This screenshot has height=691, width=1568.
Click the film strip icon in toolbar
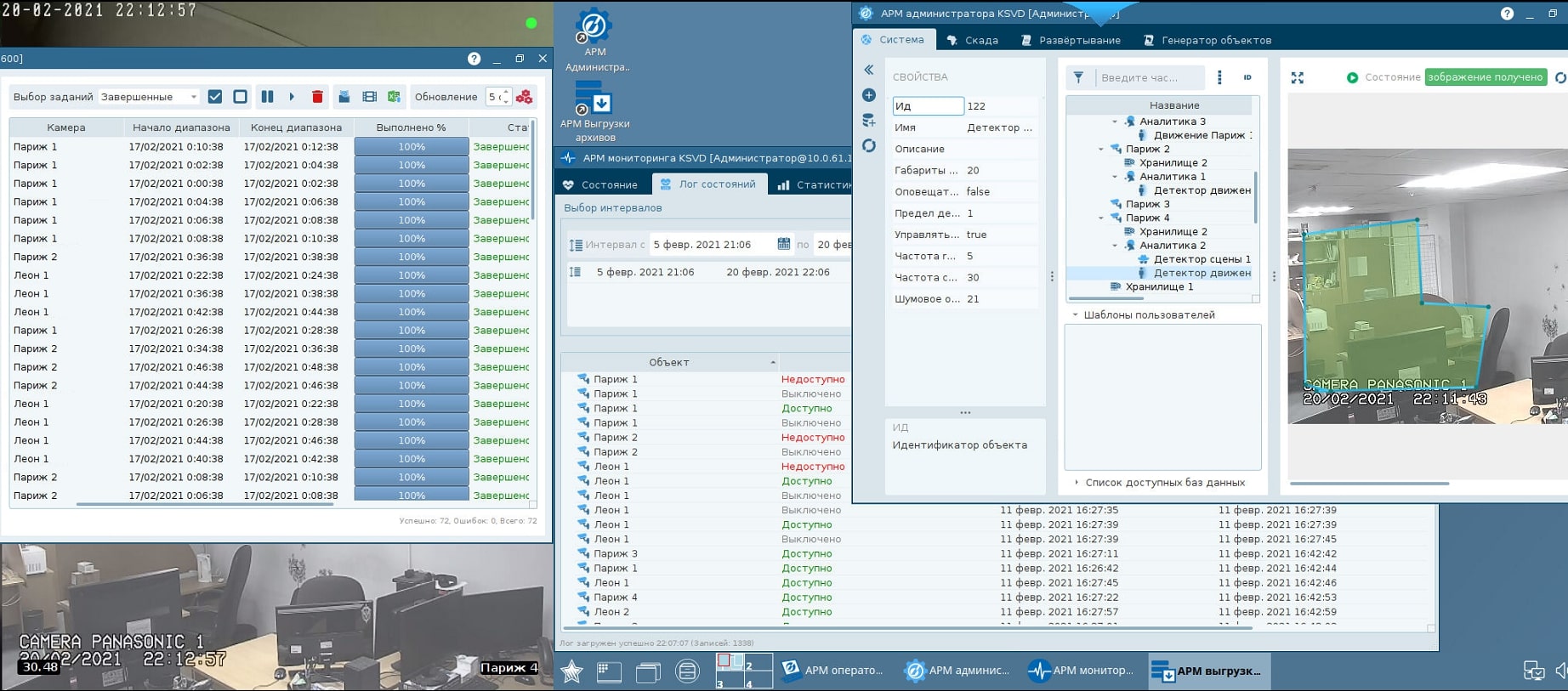click(369, 97)
